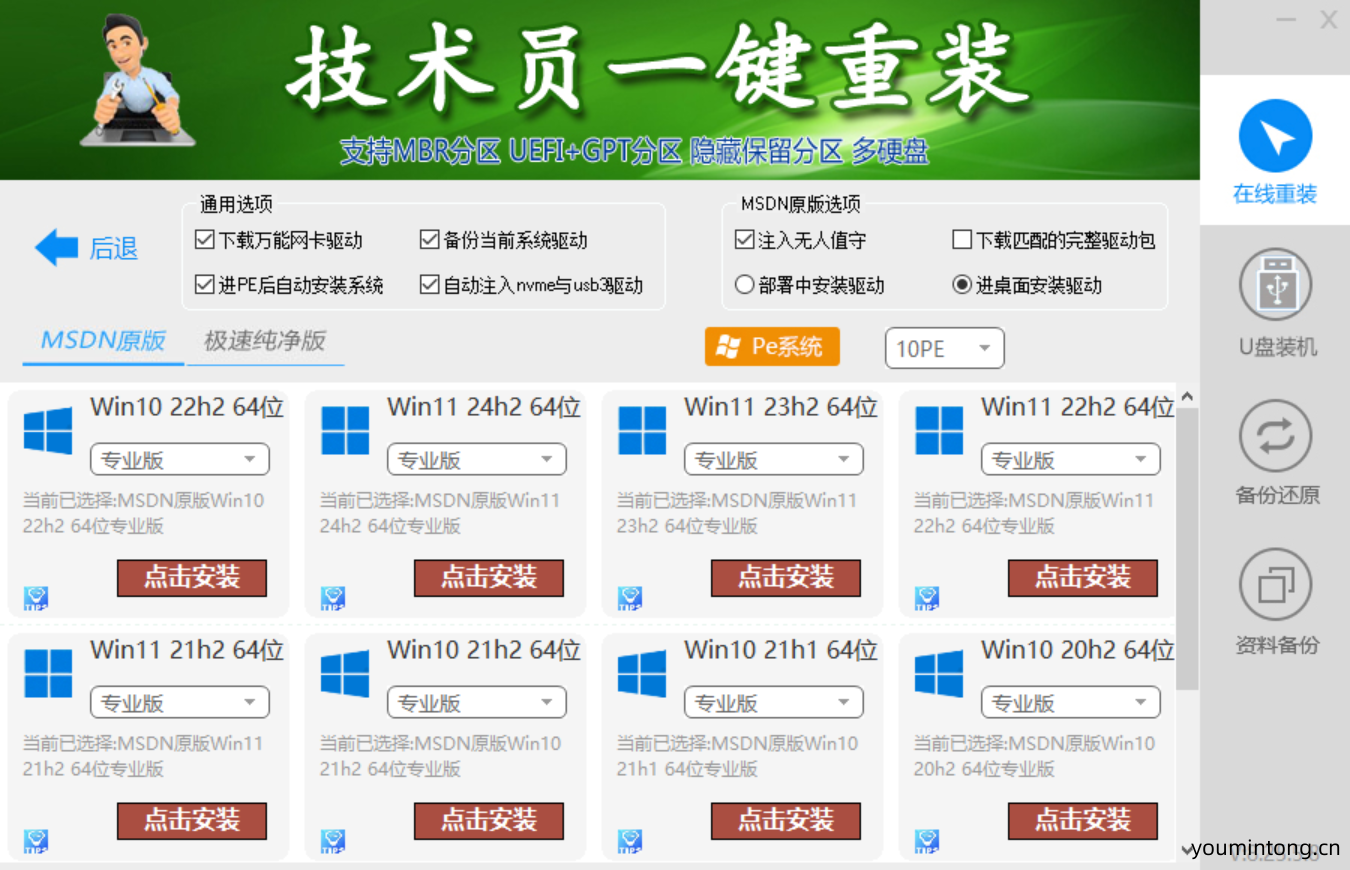Click the orange Pe系统 button
This screenshot has height=870, width=1350.
click(x=772, y=347)
